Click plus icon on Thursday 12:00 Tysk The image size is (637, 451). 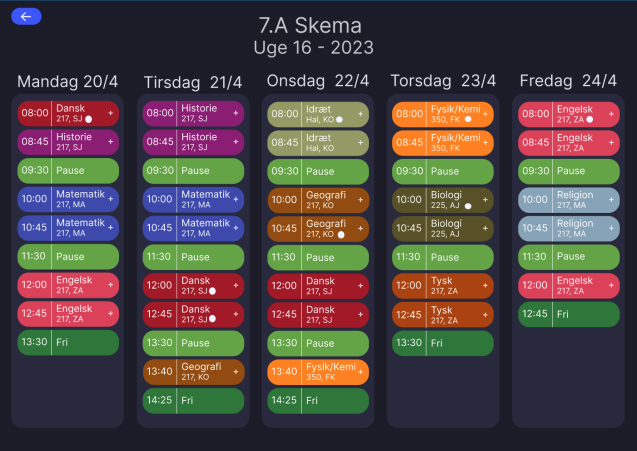point(485,286)
